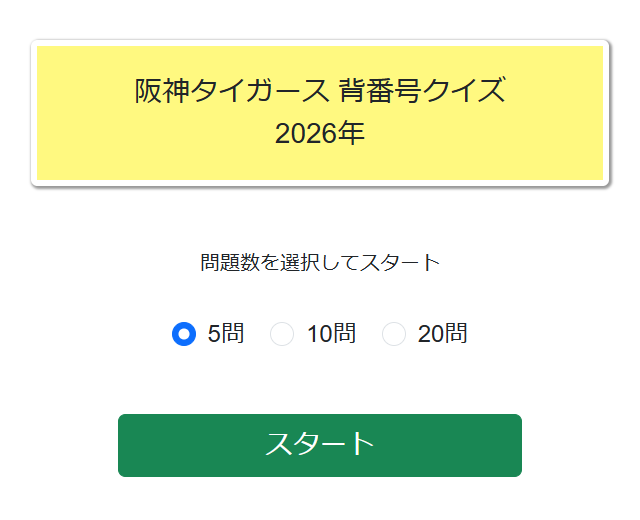Pick the five-question quiz option

pyautogui.click(x=183, y=334)
